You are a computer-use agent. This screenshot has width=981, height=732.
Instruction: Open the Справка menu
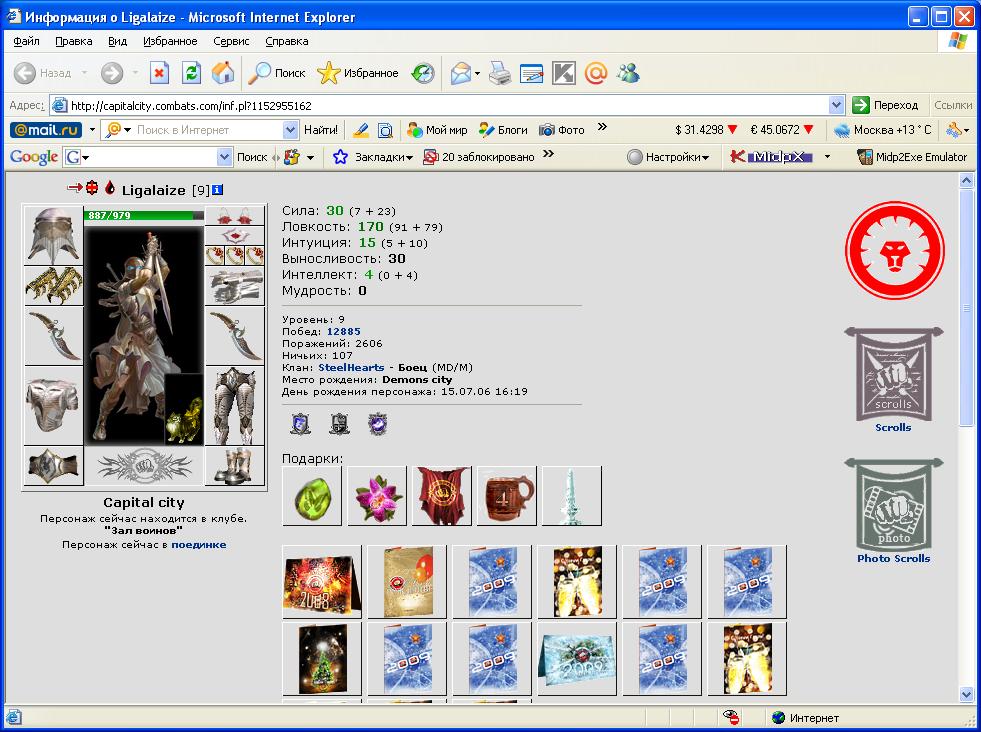point(287,41)
